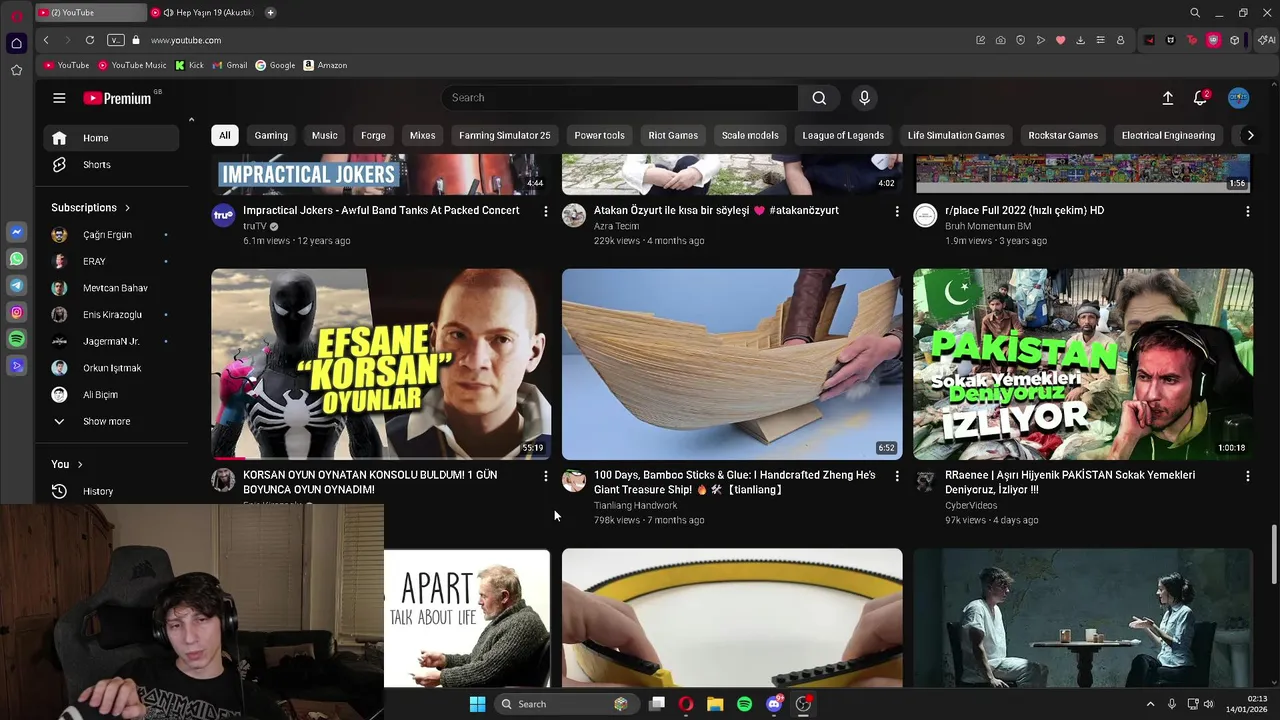
Task: Open the YouTube hamburger guide menu
Action: tap(59, 98)
